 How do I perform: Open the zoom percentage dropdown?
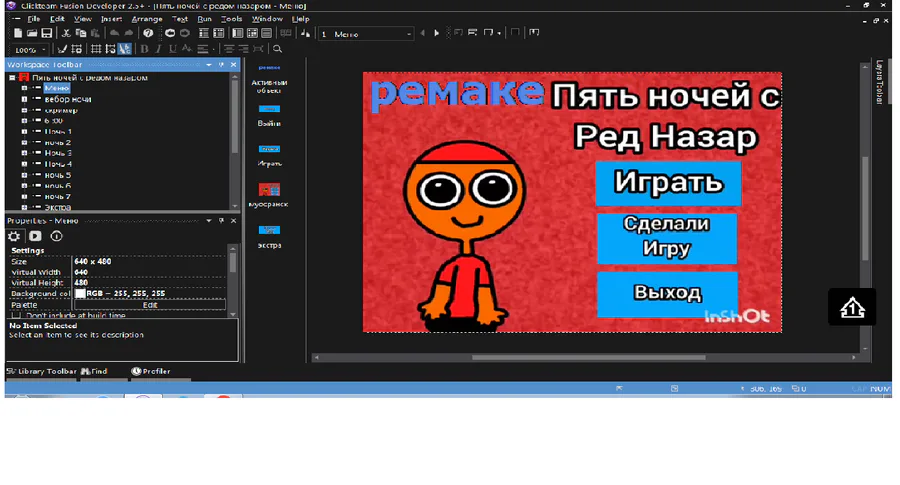[x=43, y=49]
